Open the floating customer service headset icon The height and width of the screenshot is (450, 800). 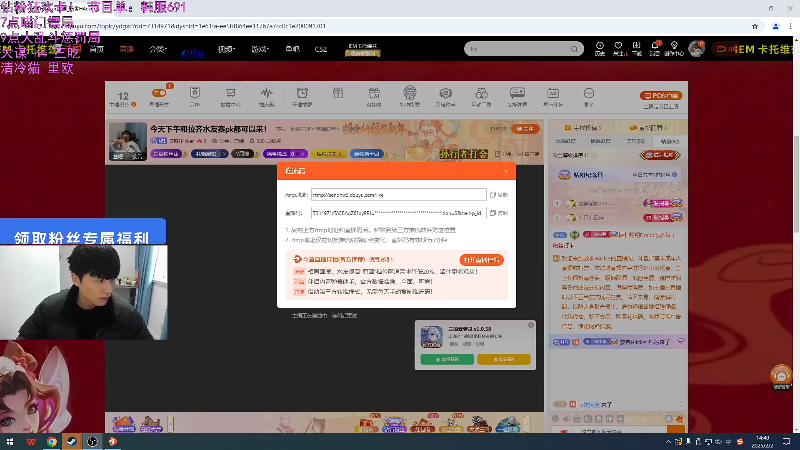(x=781, y=376)
